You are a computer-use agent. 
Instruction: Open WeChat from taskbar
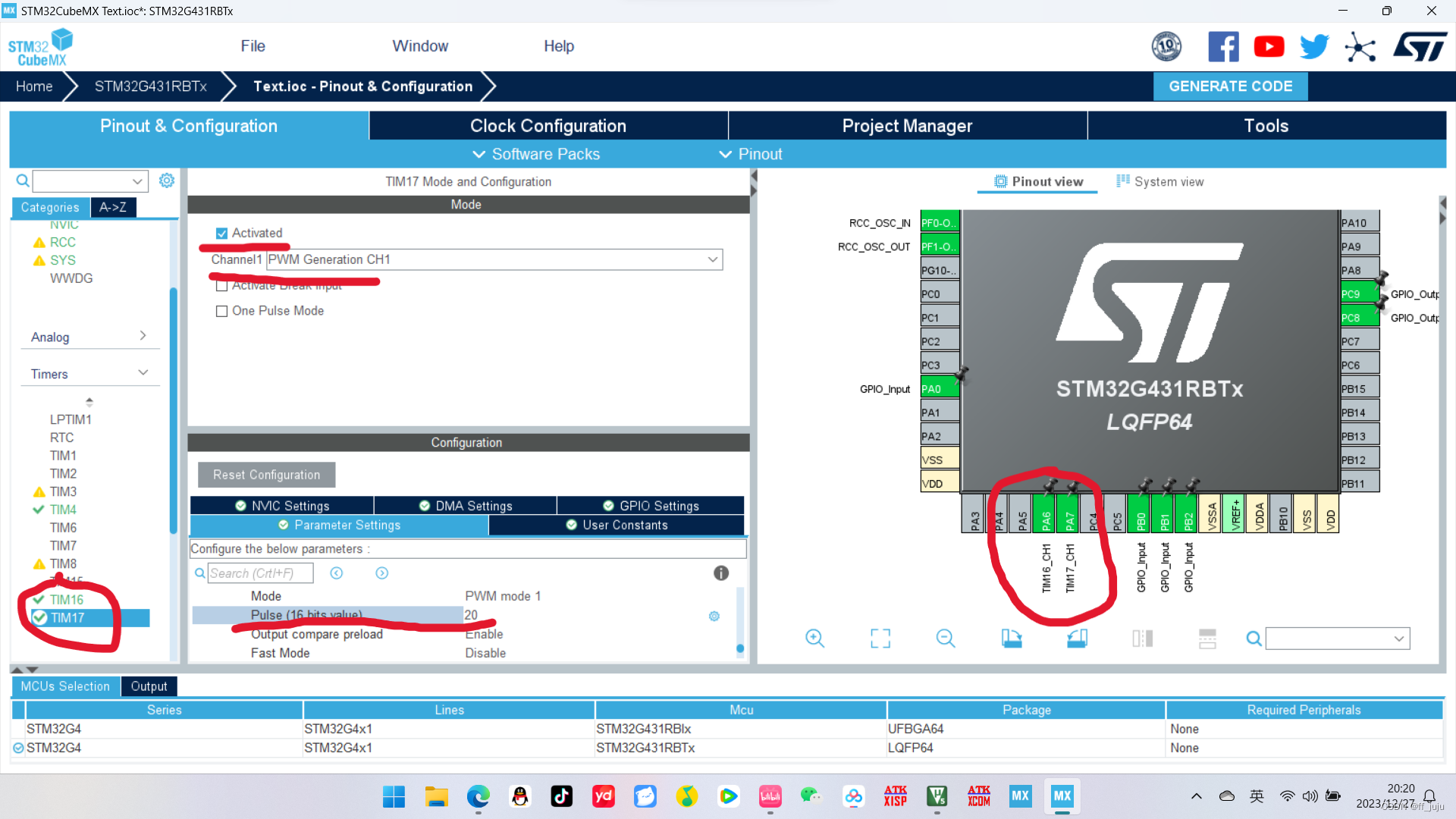point(811,796)
